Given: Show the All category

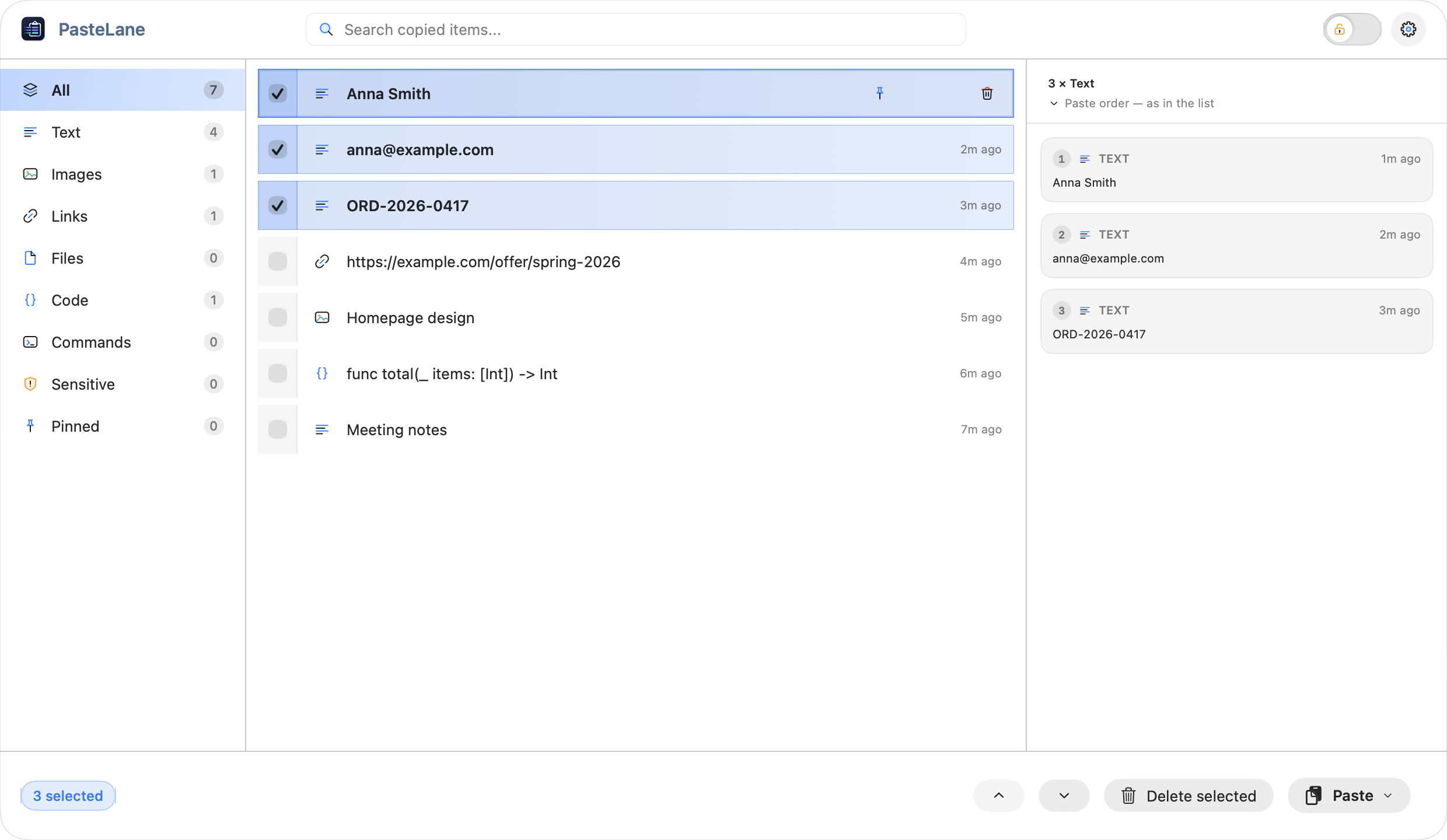Looking at the screenshot, I should (123, 90).
